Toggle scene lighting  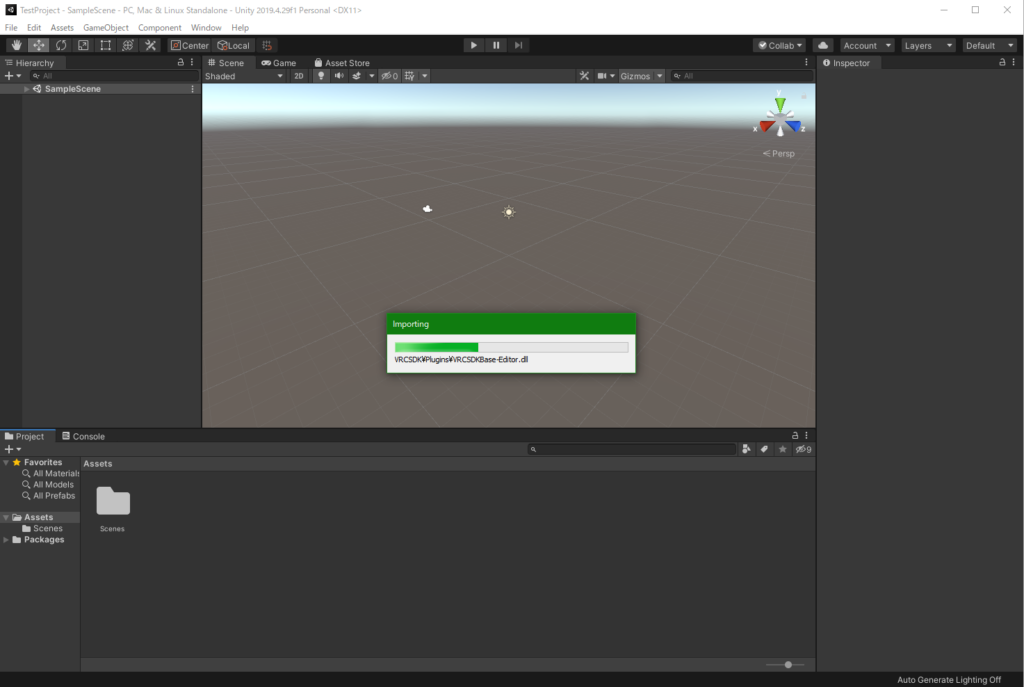[x=321, y=76]
